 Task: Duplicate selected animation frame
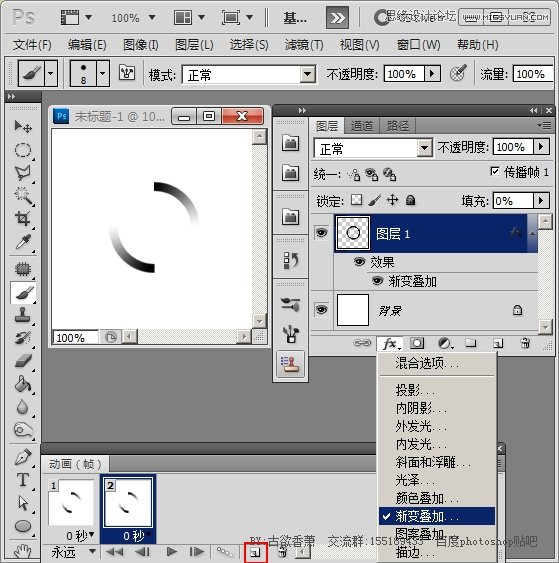pos(256,553)
